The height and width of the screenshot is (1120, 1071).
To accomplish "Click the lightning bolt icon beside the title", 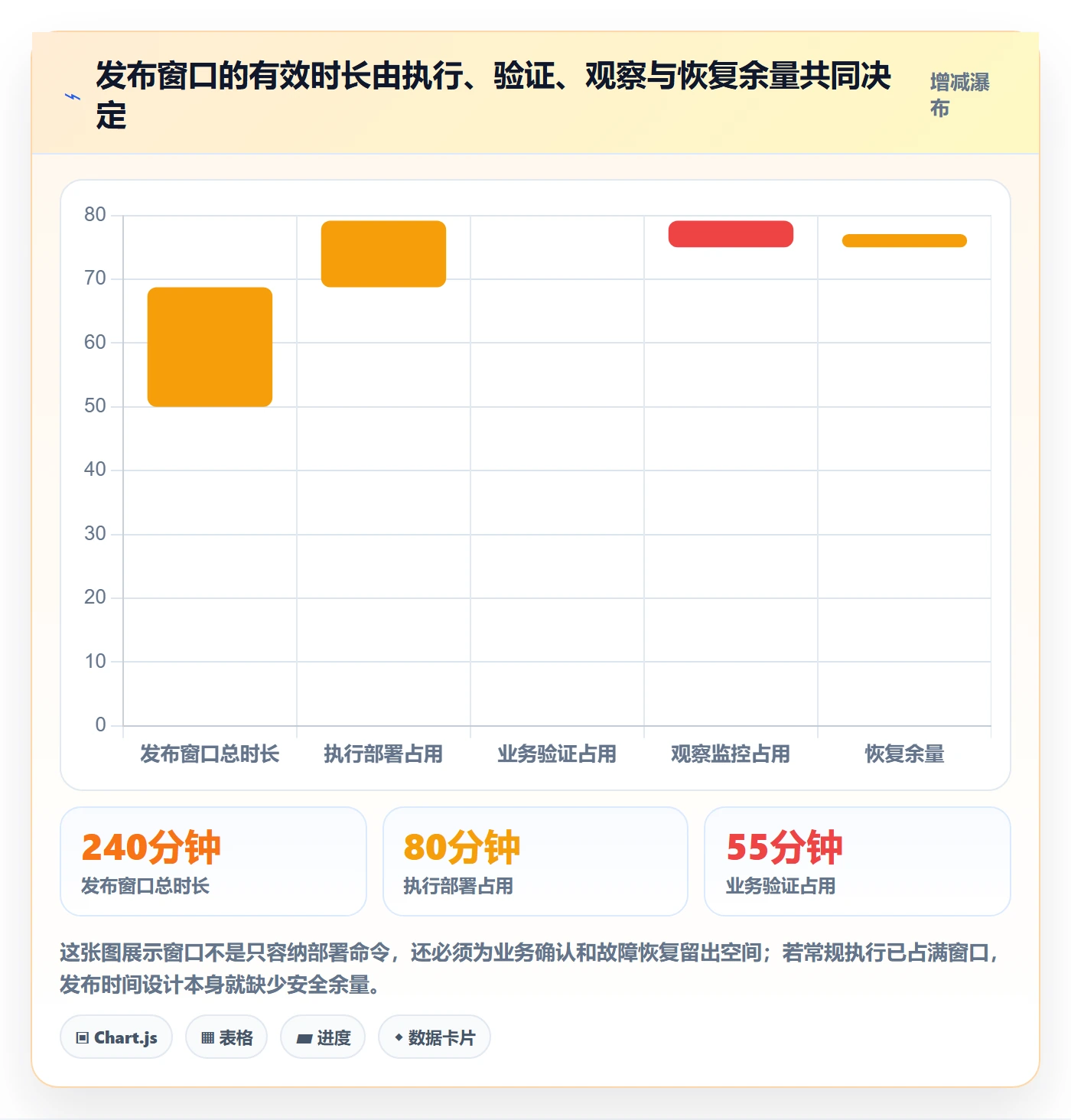I will pyautogui.click(x=73, y=96).
